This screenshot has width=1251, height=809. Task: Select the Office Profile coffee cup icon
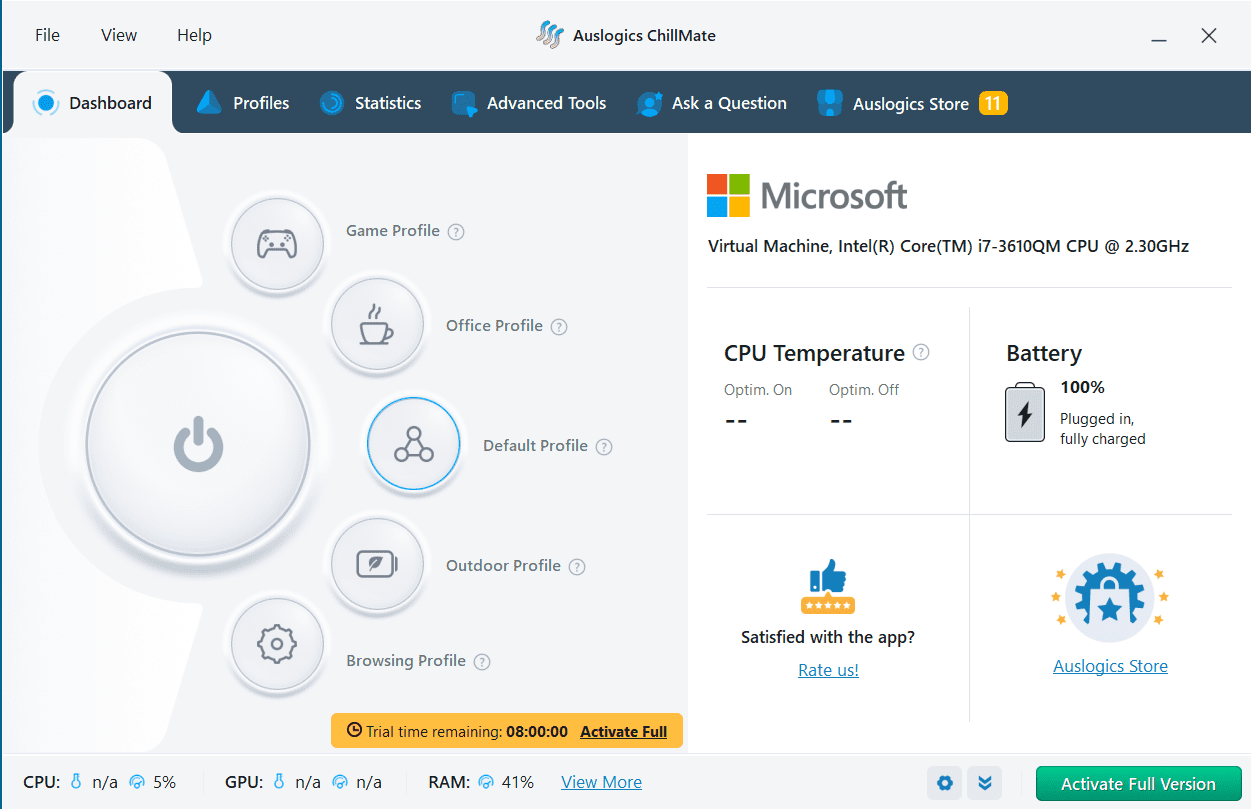377,325
